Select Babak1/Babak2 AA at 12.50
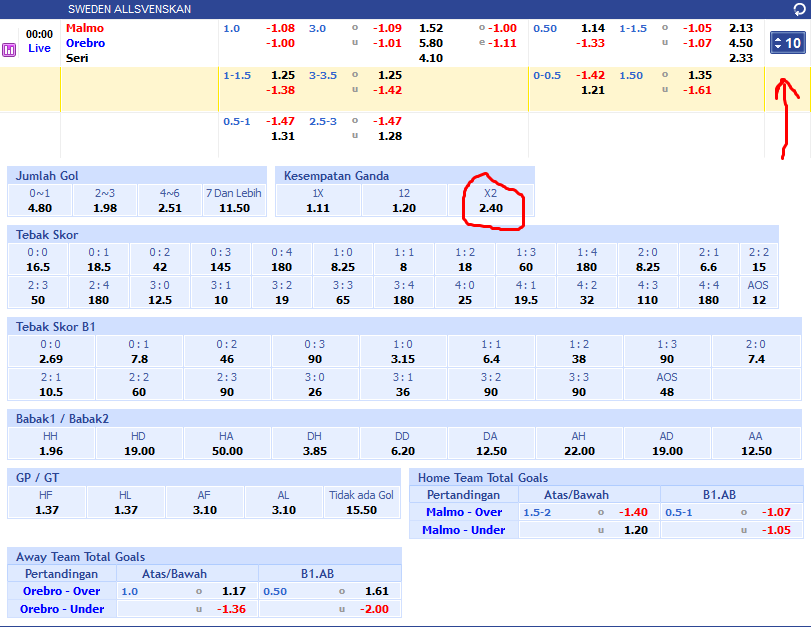811x627 pixels. click(756, 451)
